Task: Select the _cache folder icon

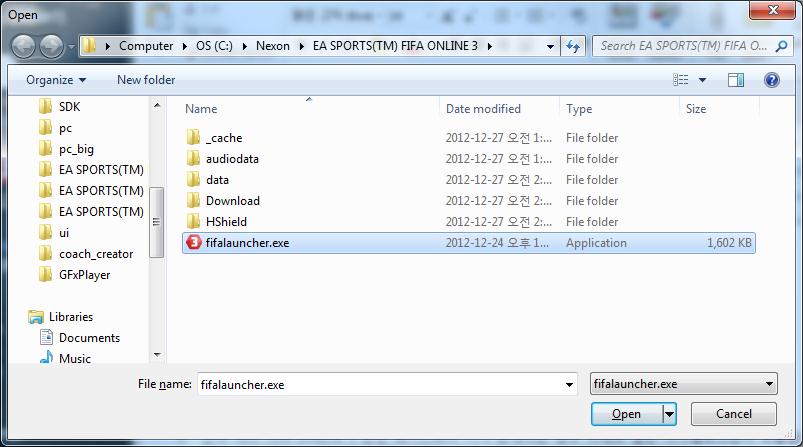Action: click(x=193, y=137)
